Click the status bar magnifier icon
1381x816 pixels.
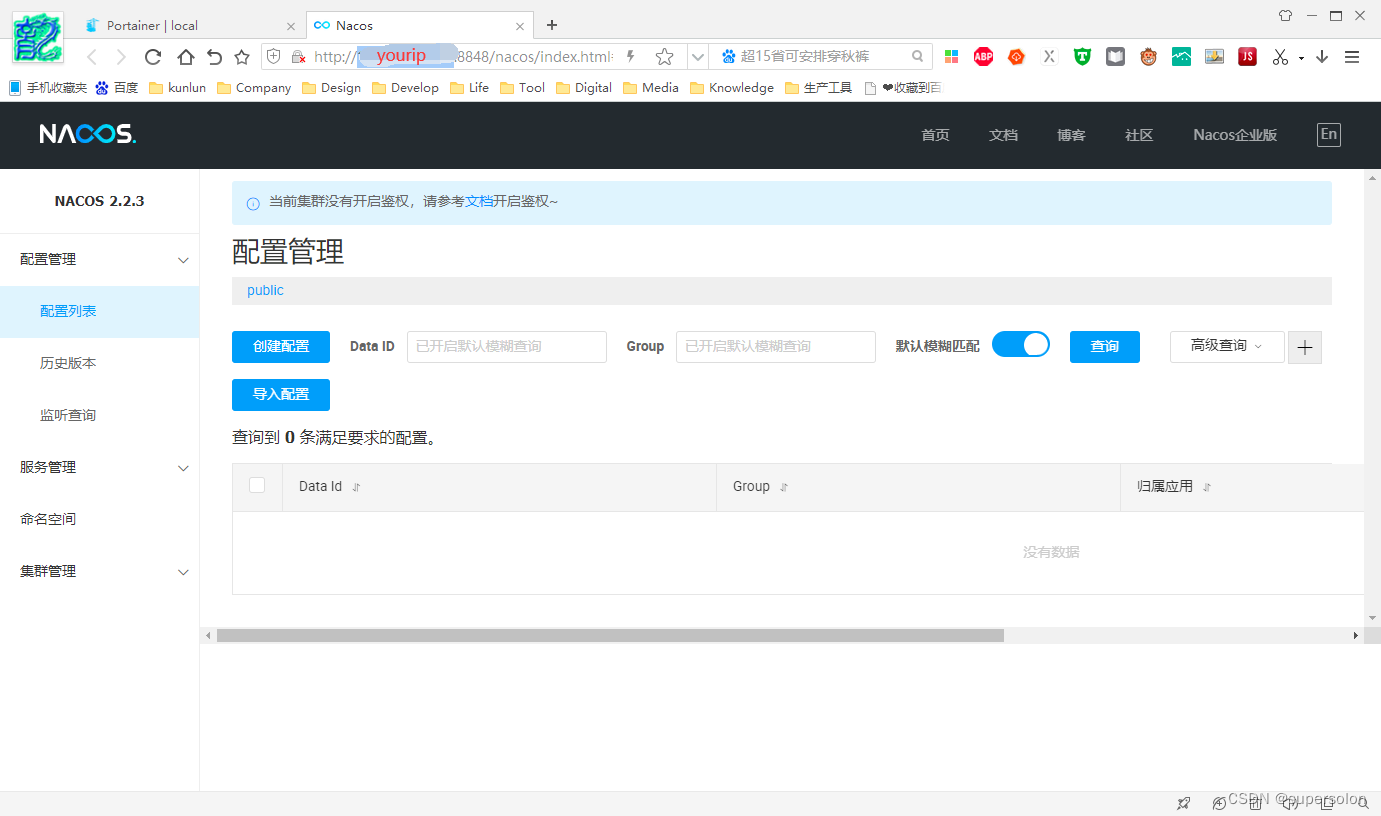[x=1363, y=803]
